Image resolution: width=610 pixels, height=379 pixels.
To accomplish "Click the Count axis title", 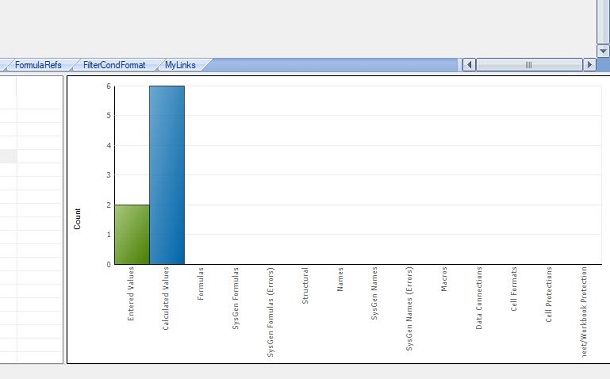I will (77, 219).
